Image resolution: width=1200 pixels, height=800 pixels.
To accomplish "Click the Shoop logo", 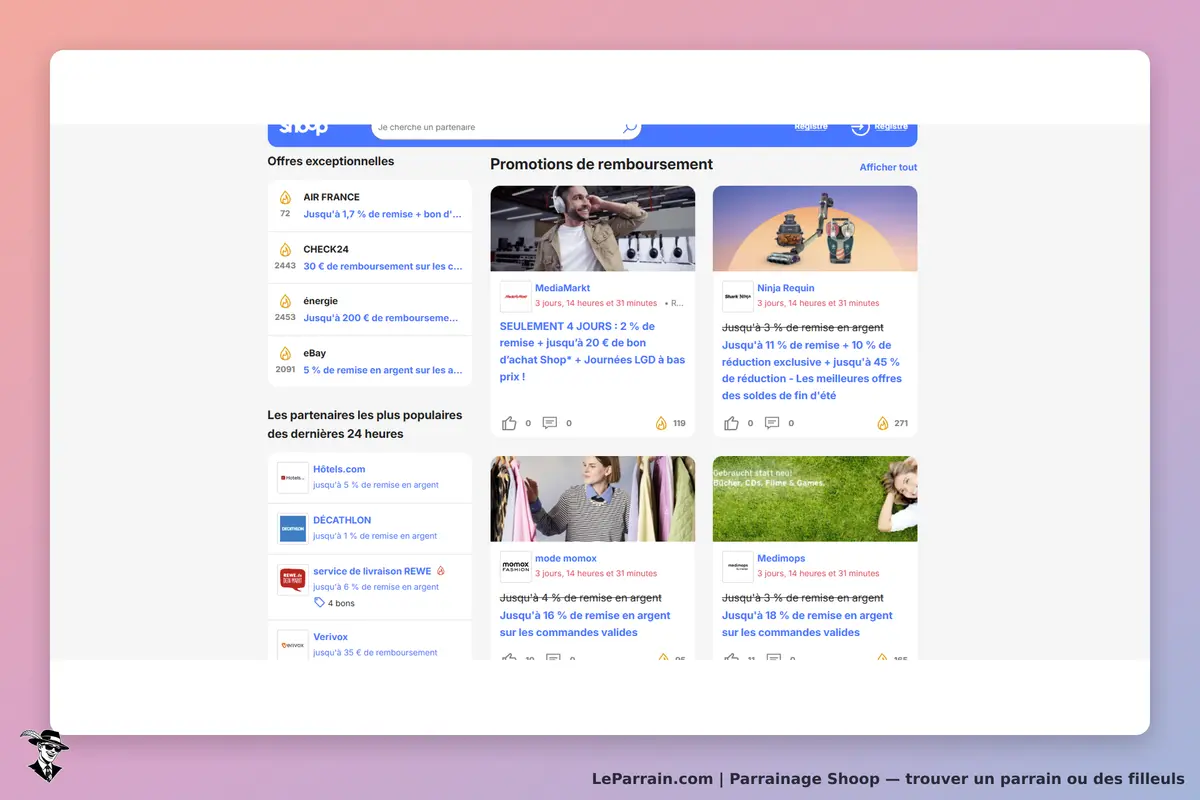I will 303,128.
